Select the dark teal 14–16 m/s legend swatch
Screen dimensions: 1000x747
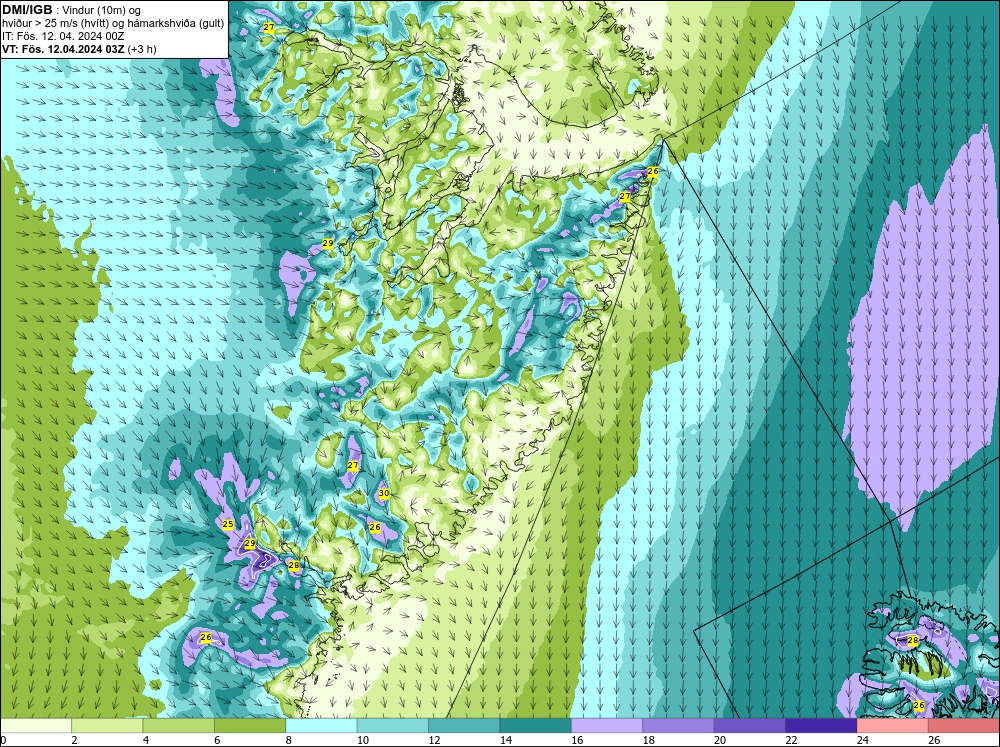536,725
